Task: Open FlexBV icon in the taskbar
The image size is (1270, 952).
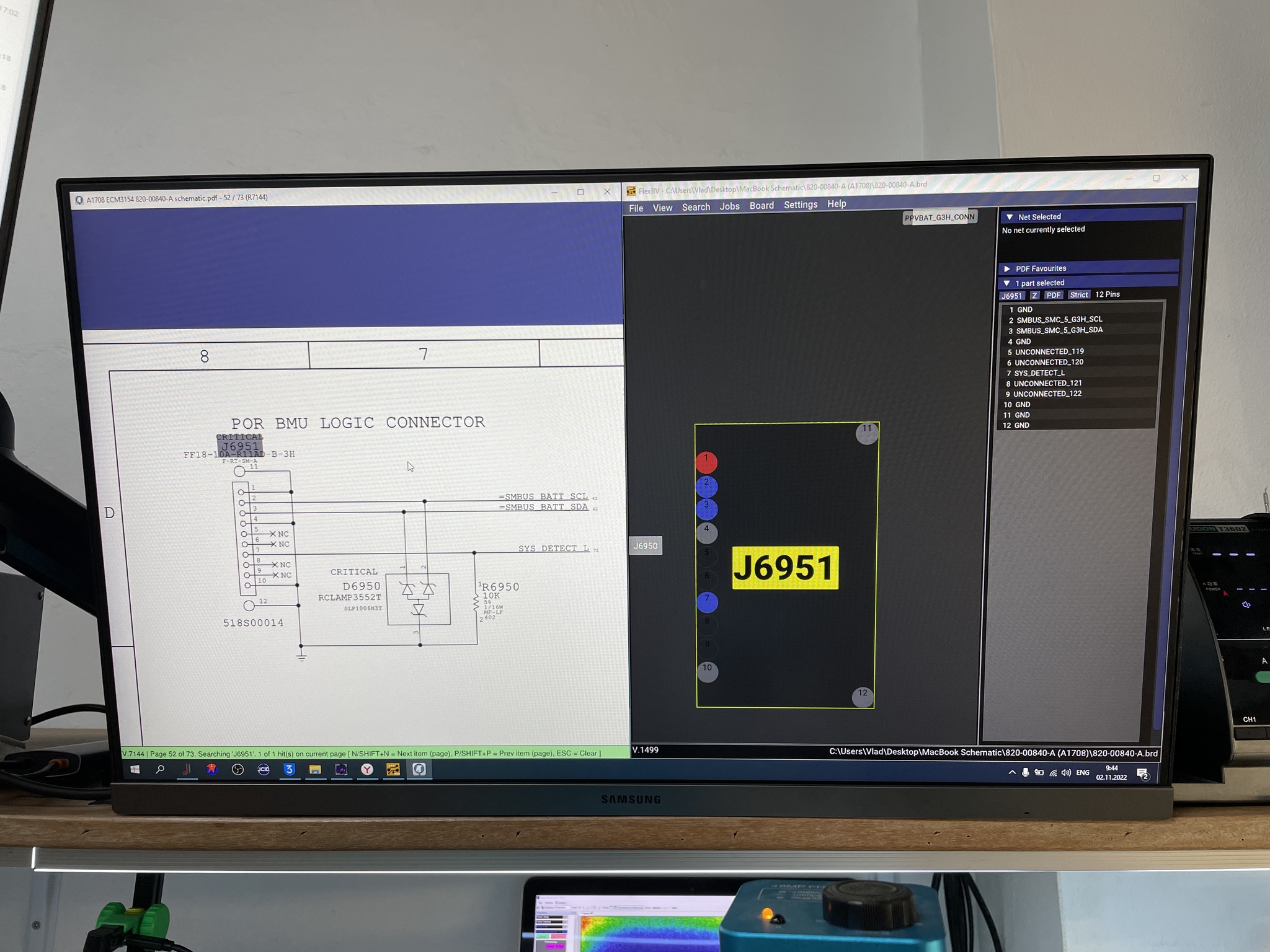Action: tap(393, 770)
